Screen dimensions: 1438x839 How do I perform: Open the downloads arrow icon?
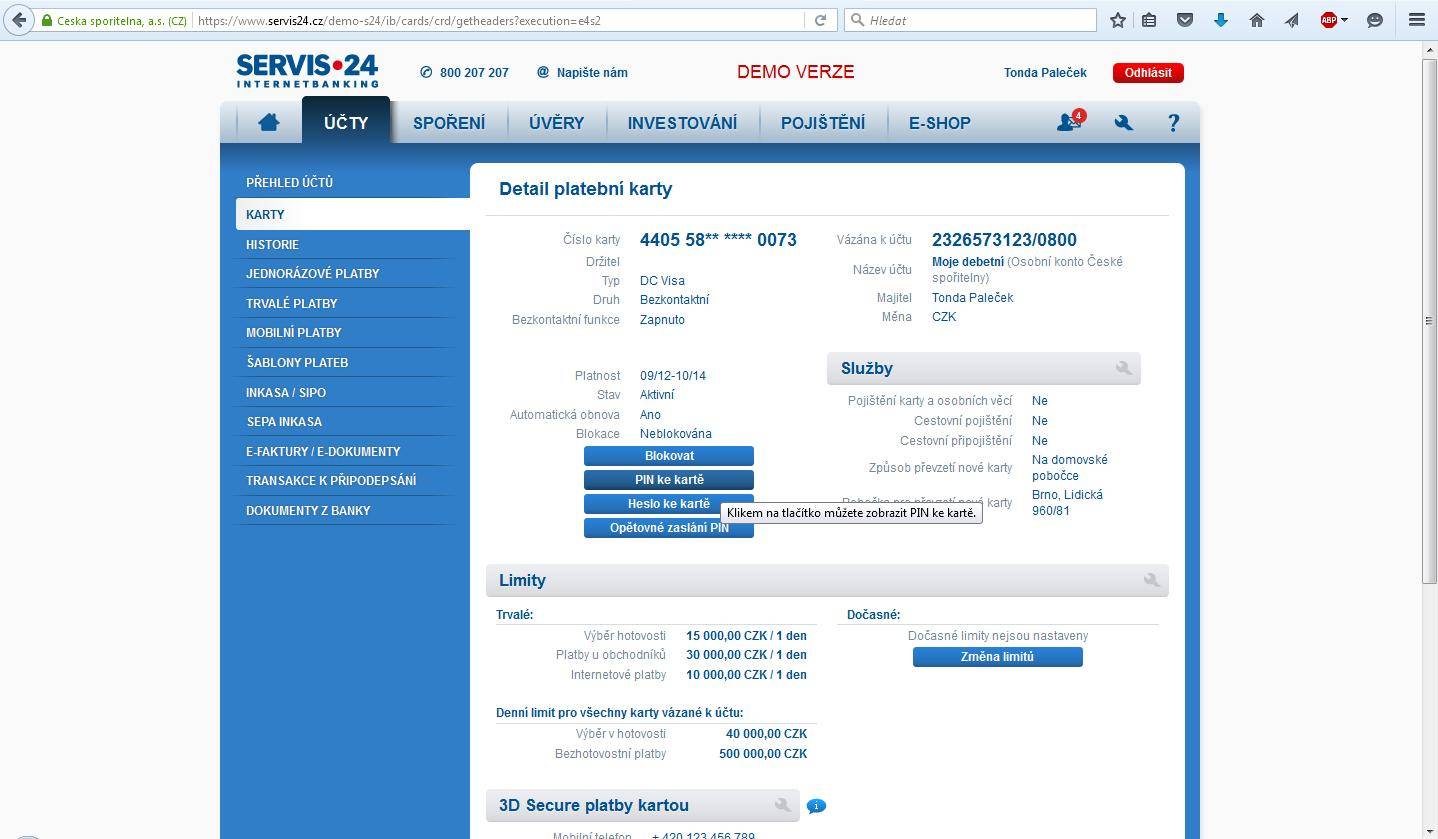coord(1221,20)
